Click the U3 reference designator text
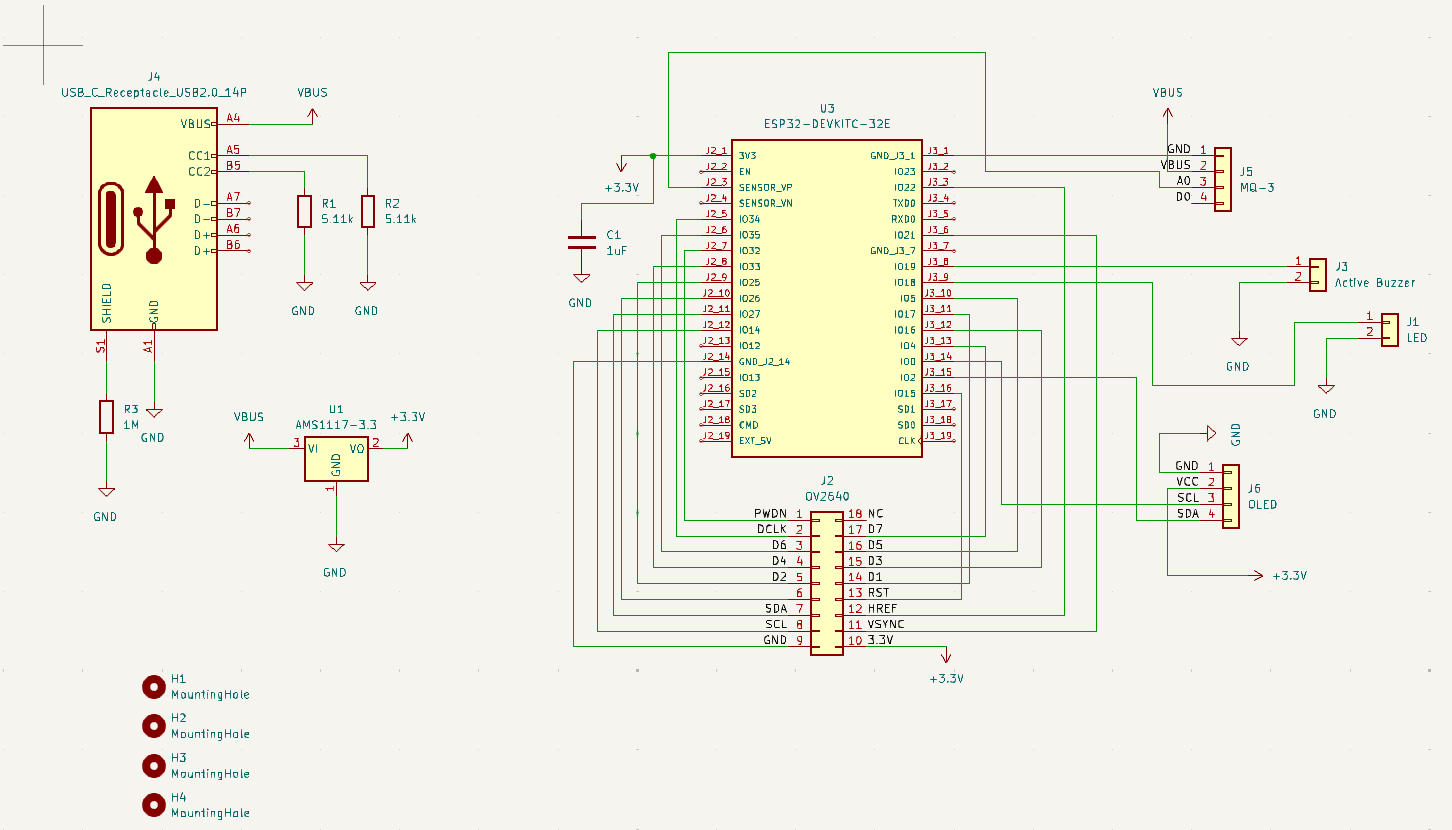 pyautogui.click(x=826, y=109)
